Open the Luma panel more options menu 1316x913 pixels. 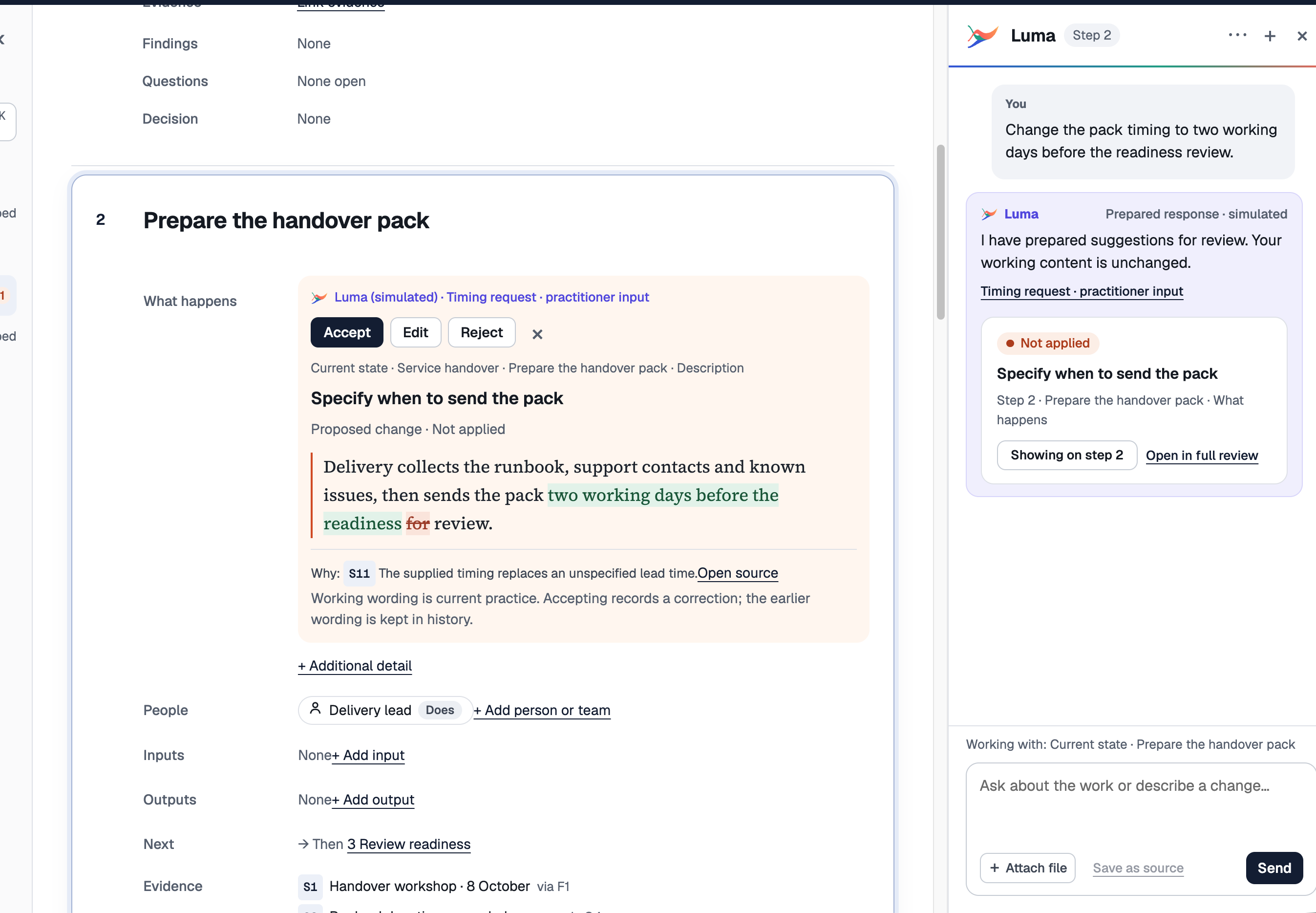tap(1237, 36)
